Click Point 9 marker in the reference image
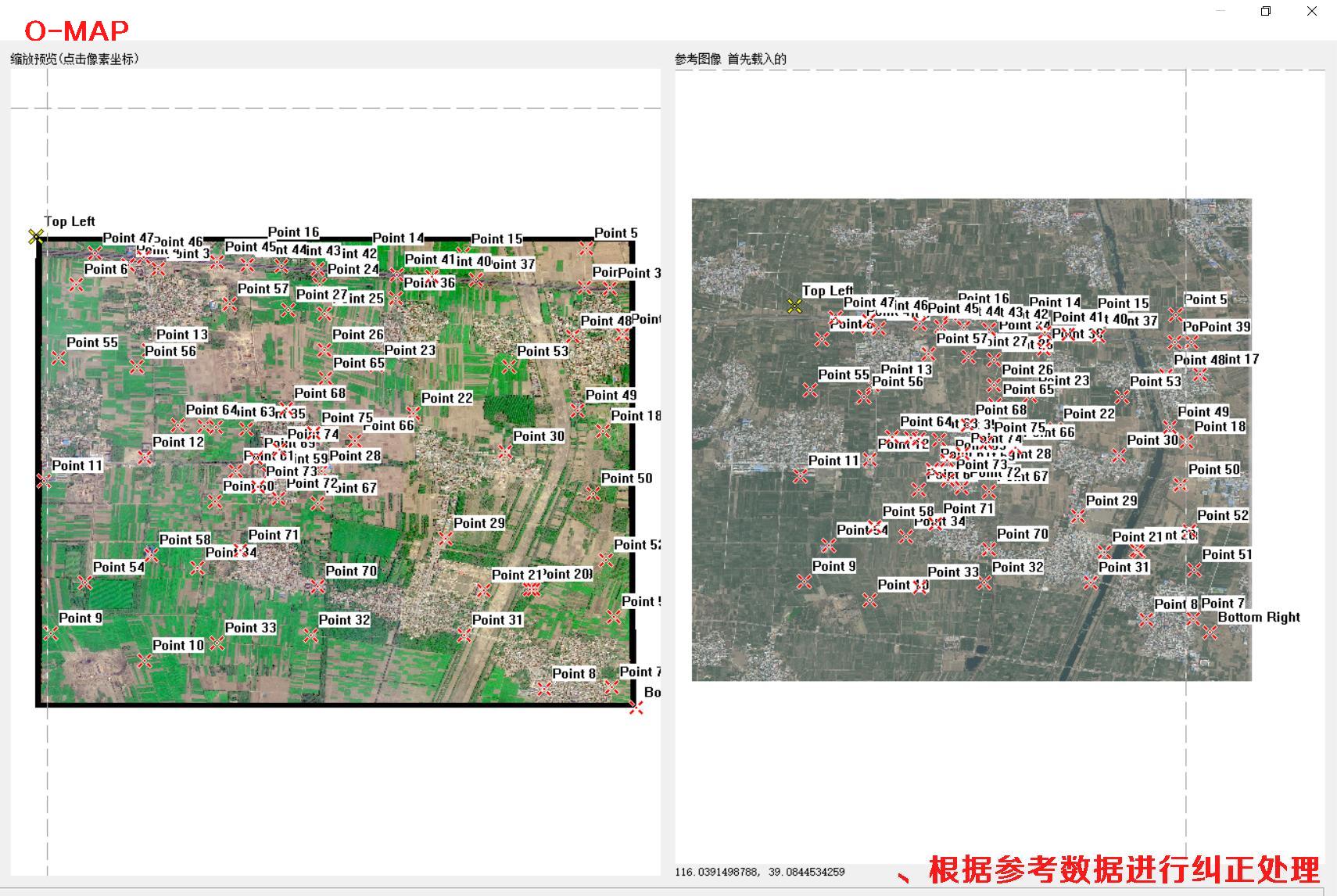Viewport: 1337px width, 896px height. coord(805,582)
